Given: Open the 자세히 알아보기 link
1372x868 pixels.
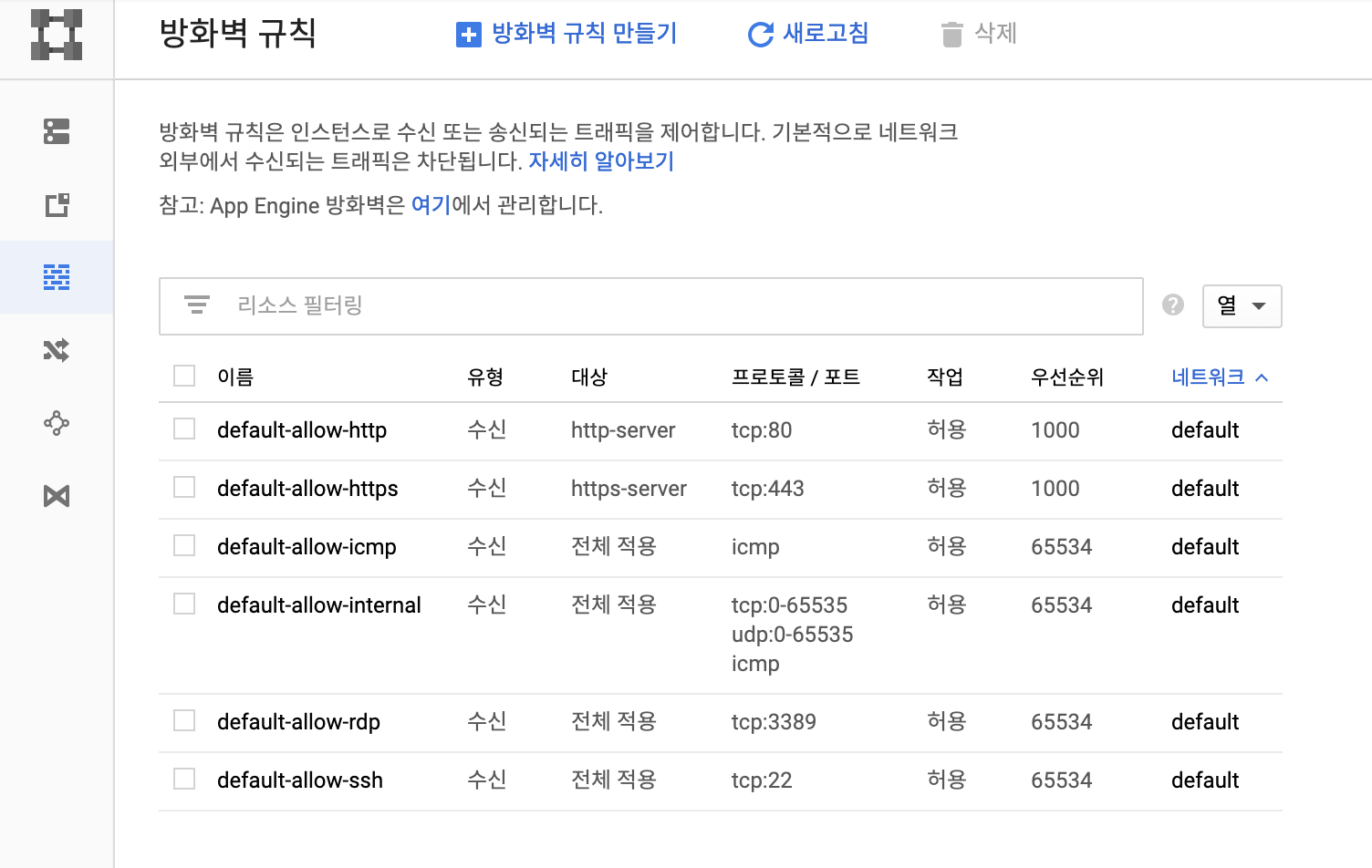Looking at the screenshot, I should [601, 161].
